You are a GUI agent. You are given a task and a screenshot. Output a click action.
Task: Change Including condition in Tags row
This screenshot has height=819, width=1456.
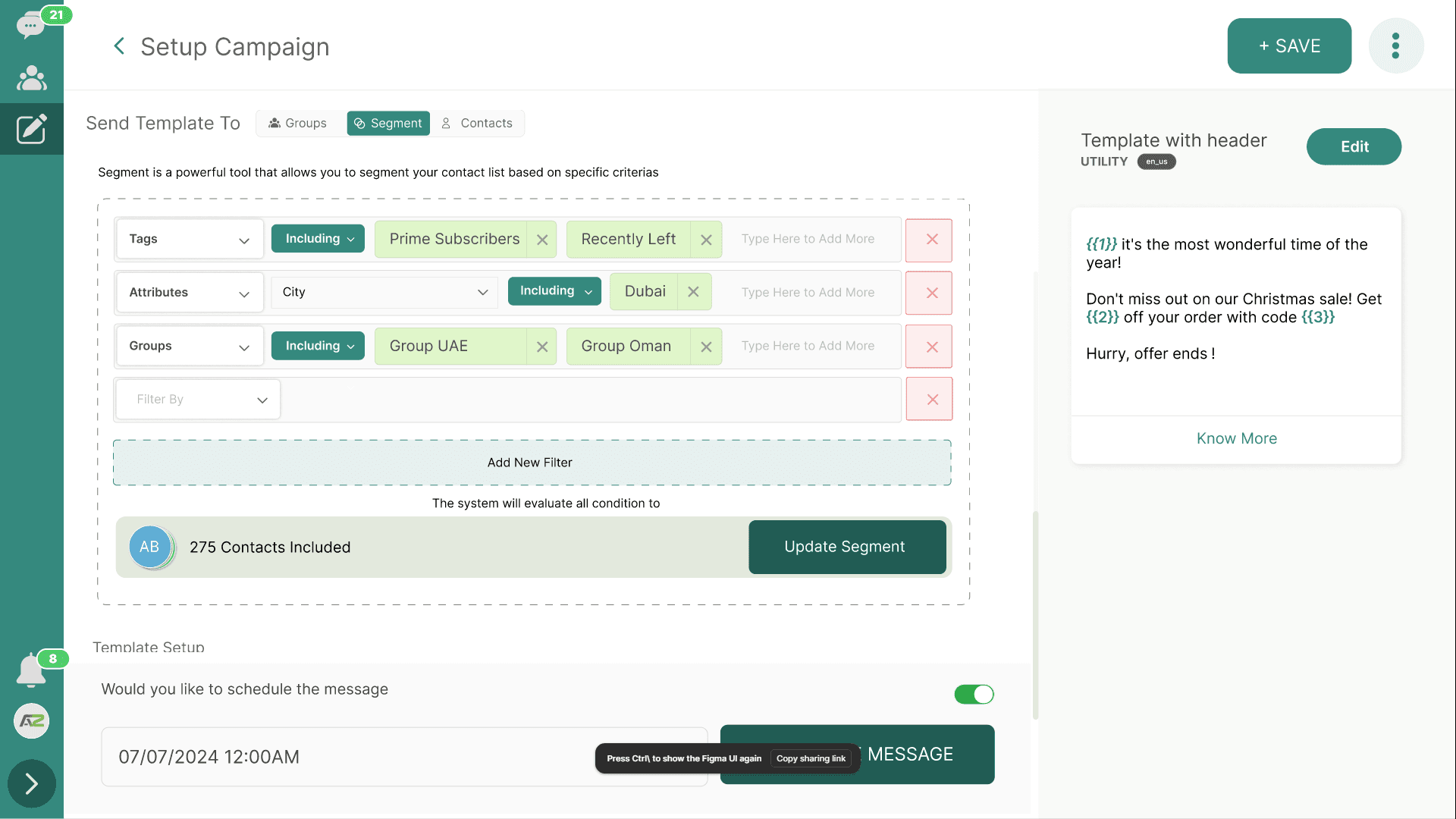318,239
